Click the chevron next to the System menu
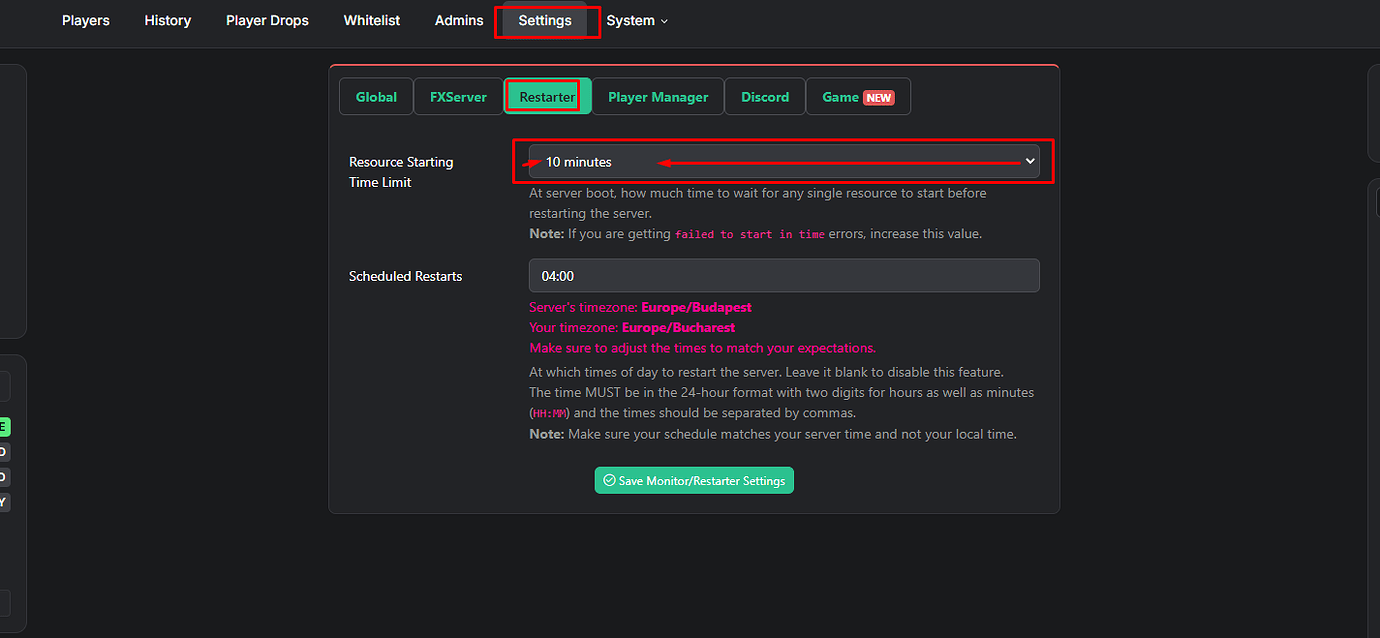1380x638 pixels. (664, 20)
